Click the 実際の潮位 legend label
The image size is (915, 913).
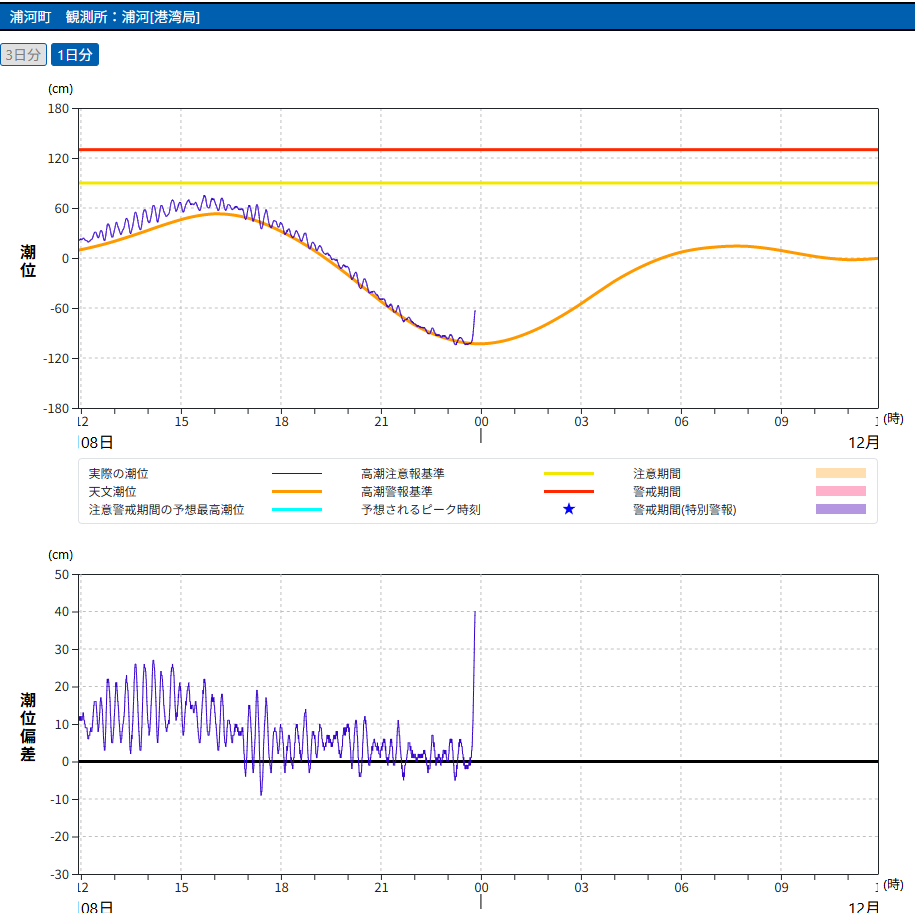125,473
